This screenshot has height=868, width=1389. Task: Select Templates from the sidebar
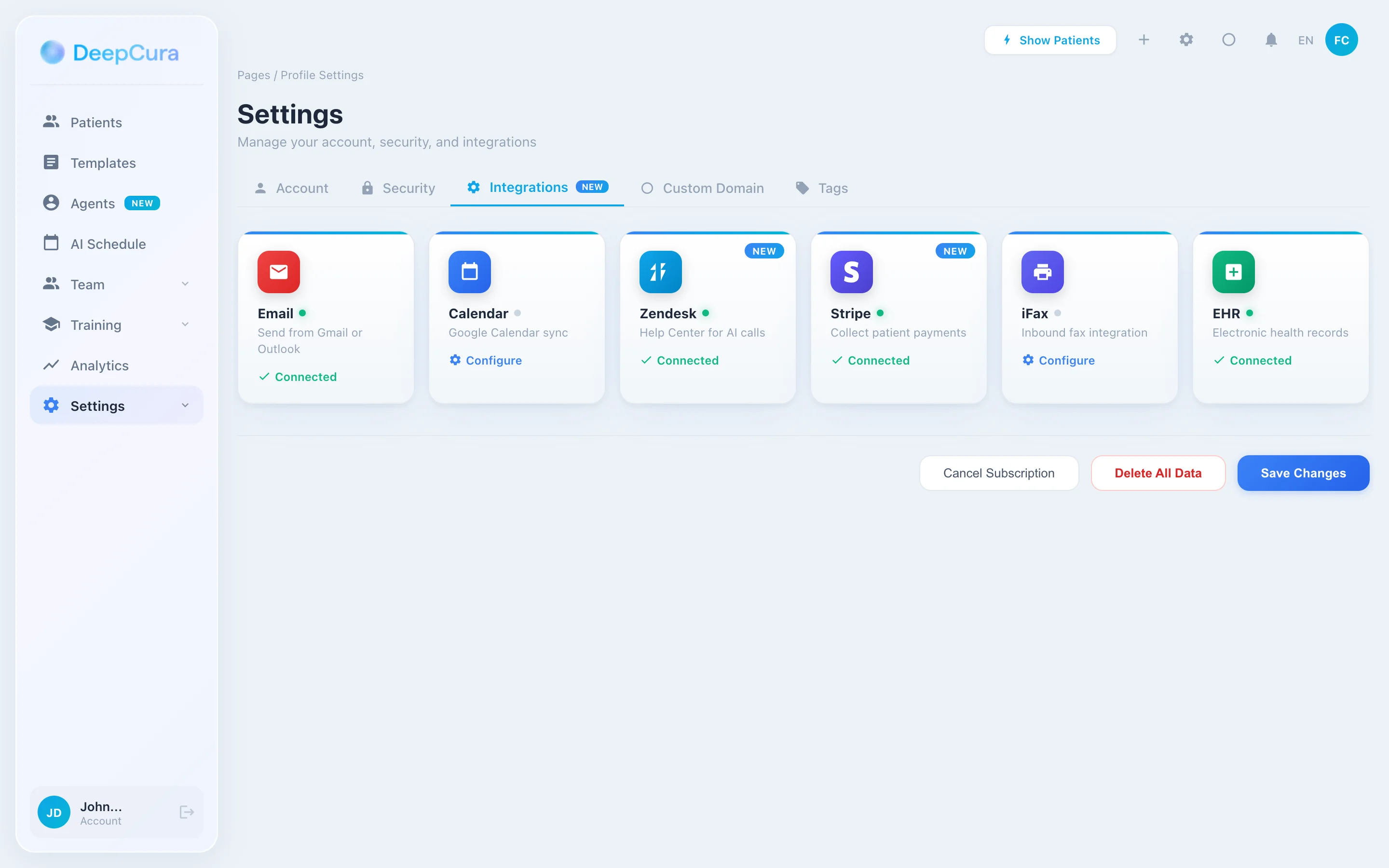pos(103,163)
